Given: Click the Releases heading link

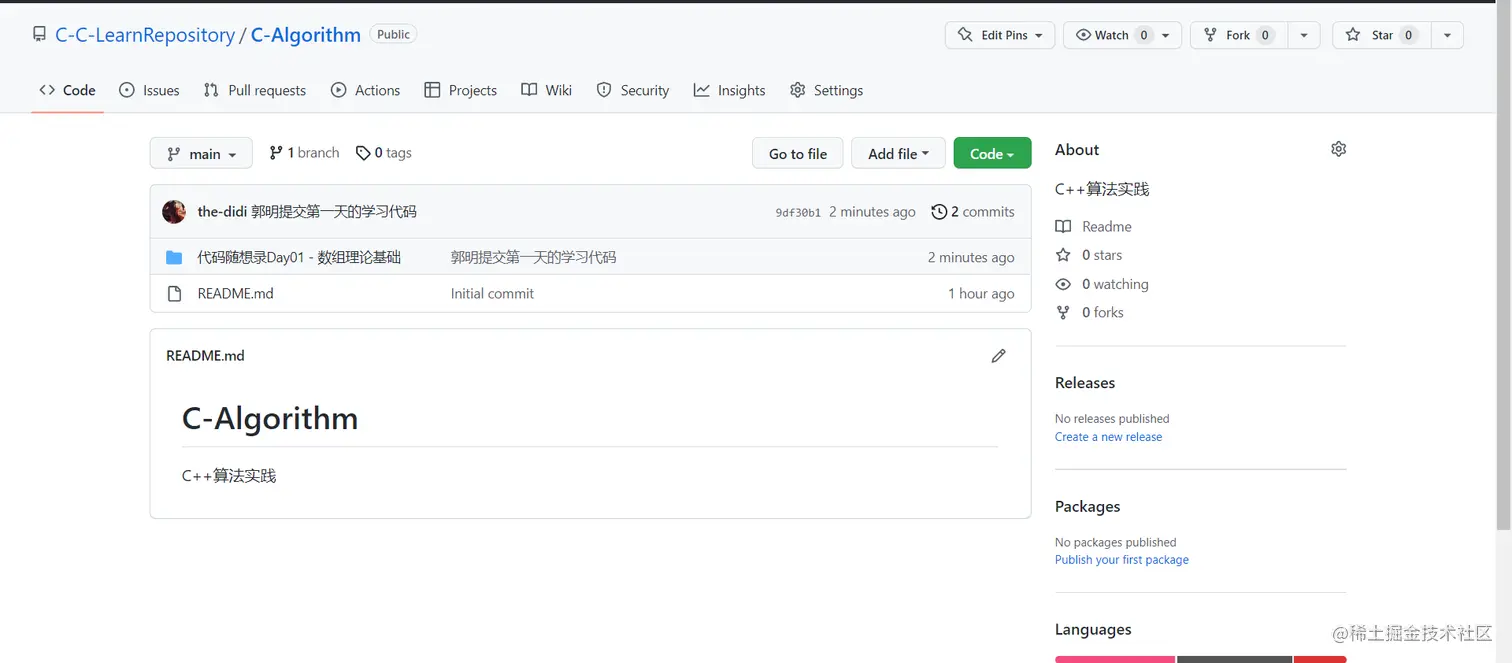Looking at the screenshot, I should tap(1085, 383).
